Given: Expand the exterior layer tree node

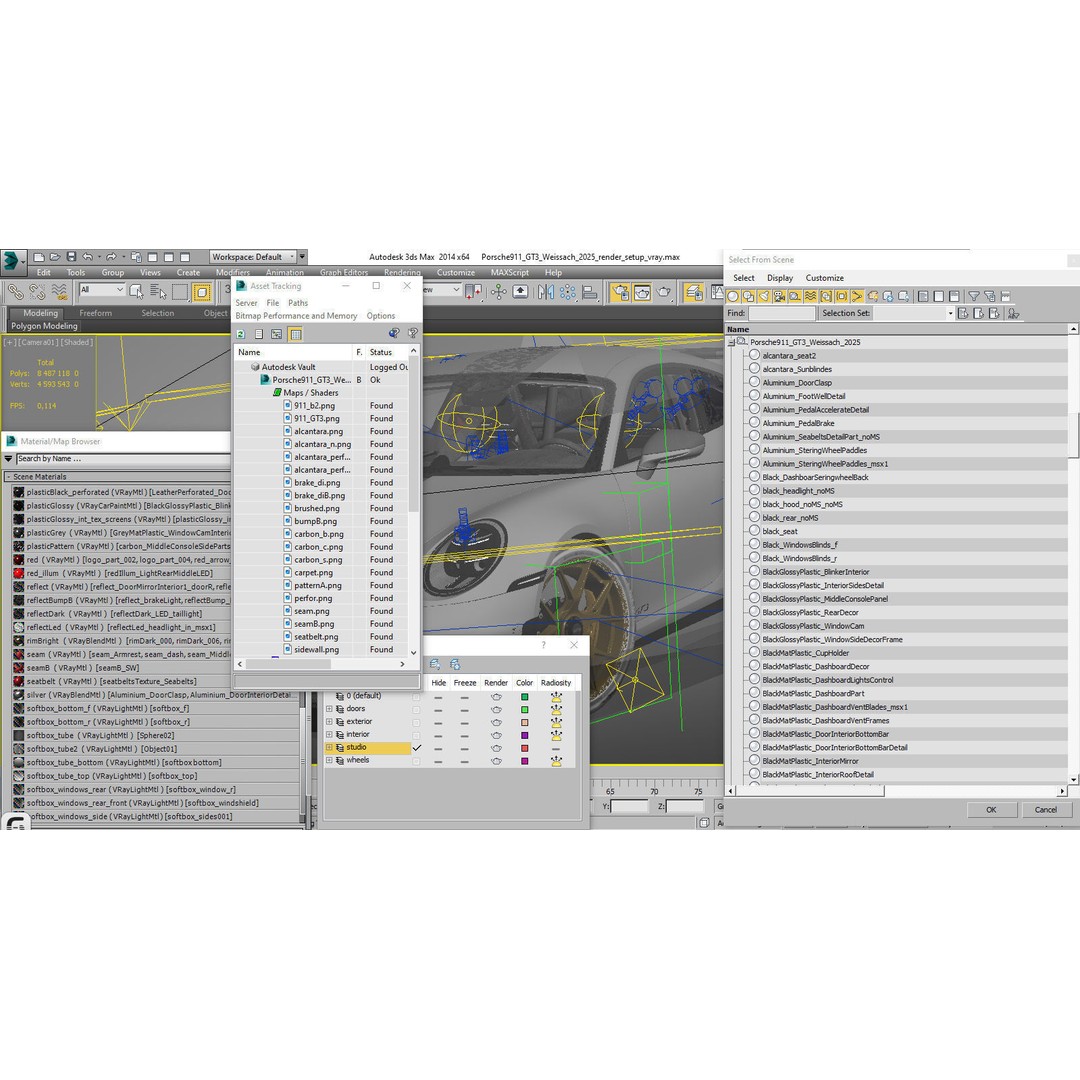Looking at the screenshot, I should 329,722.
